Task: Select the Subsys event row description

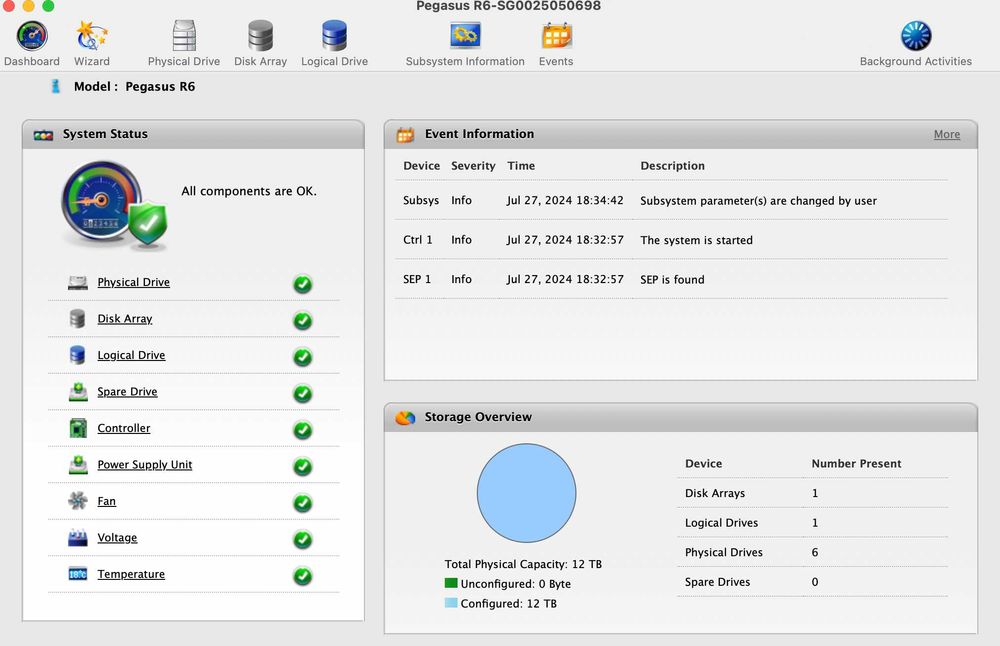Action: tap(758, 200)
